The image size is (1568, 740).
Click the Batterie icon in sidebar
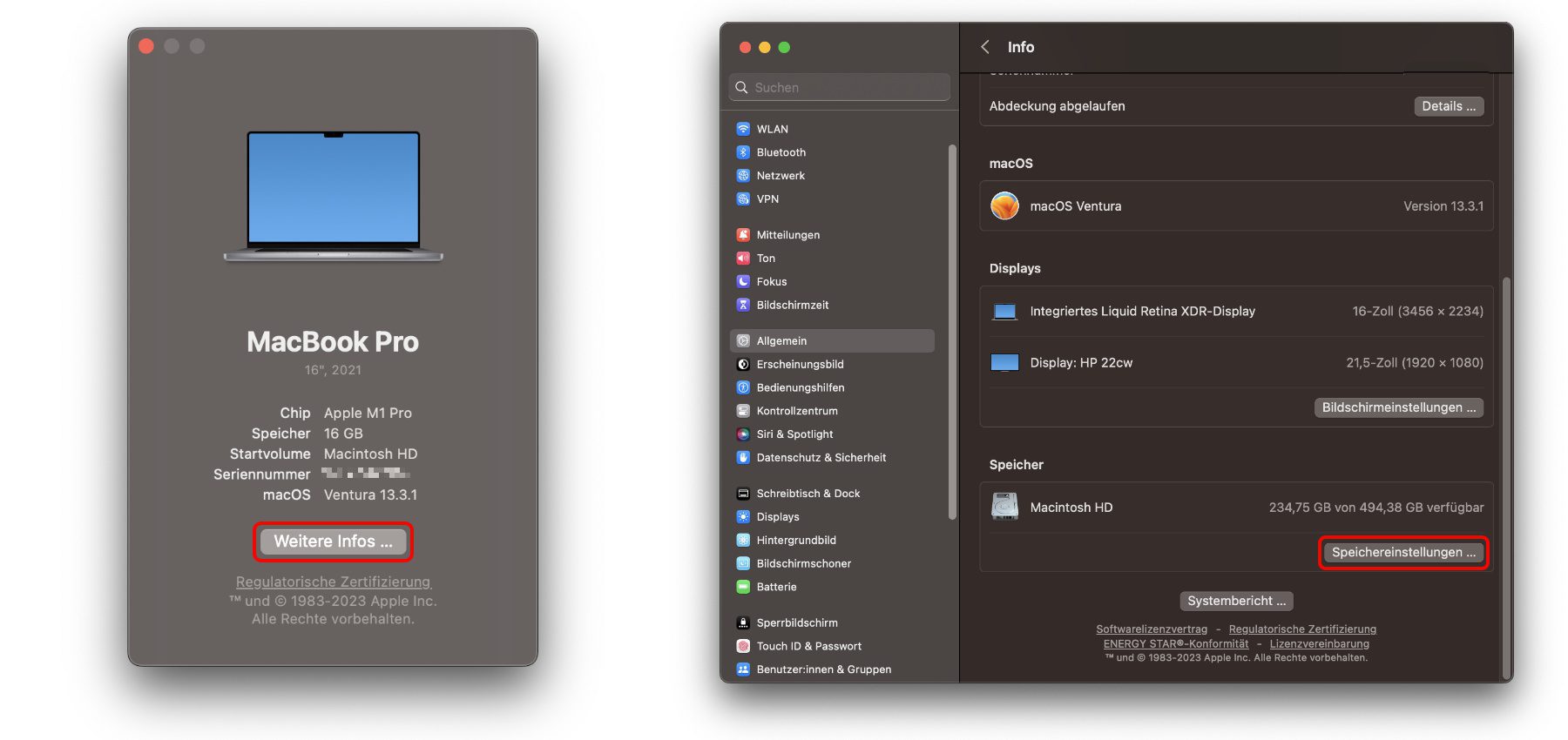pyautogui.click(x=743, y=588)
